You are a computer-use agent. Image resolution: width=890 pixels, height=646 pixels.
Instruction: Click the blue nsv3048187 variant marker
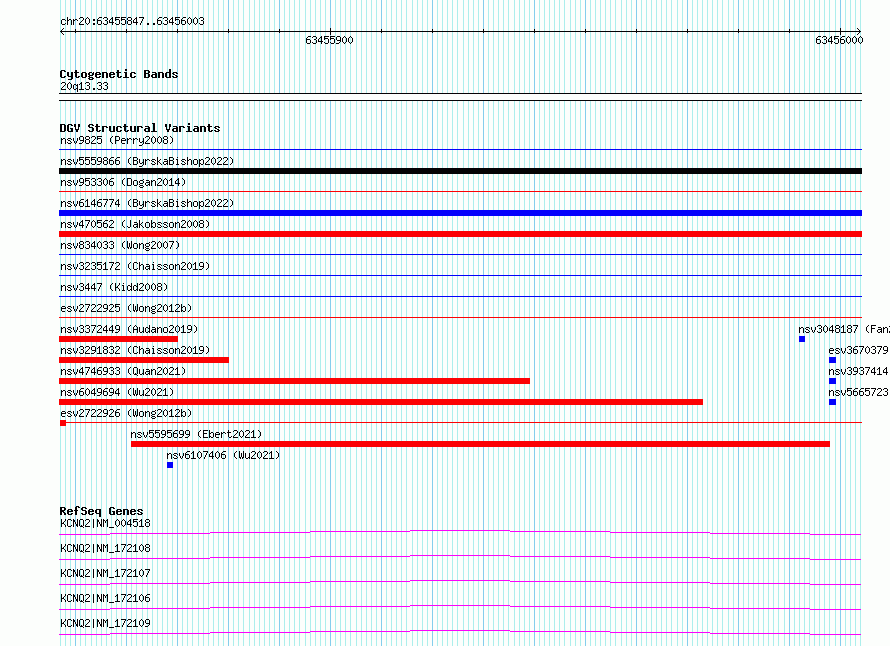coord(802,339)
